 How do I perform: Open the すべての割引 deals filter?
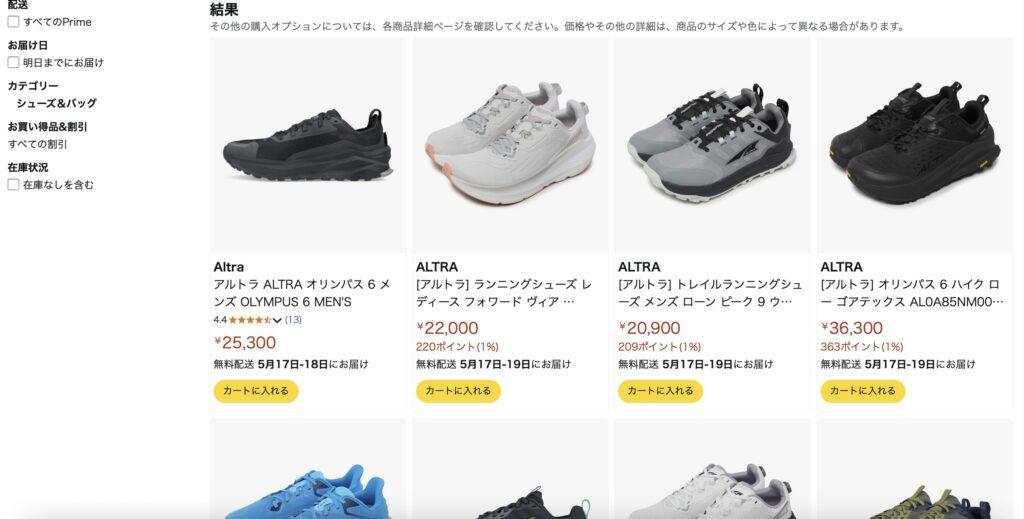coord(37,144)
